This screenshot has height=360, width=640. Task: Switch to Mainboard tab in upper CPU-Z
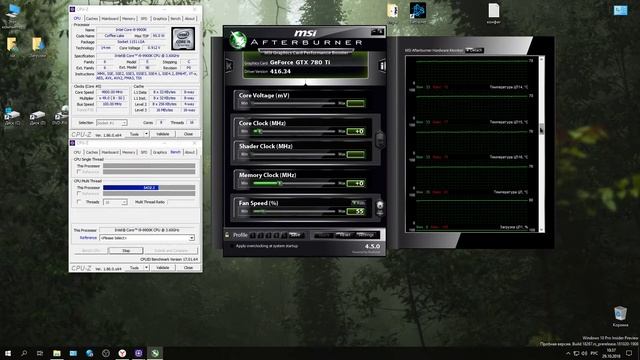pyautogui.click(x=110, y=19)
